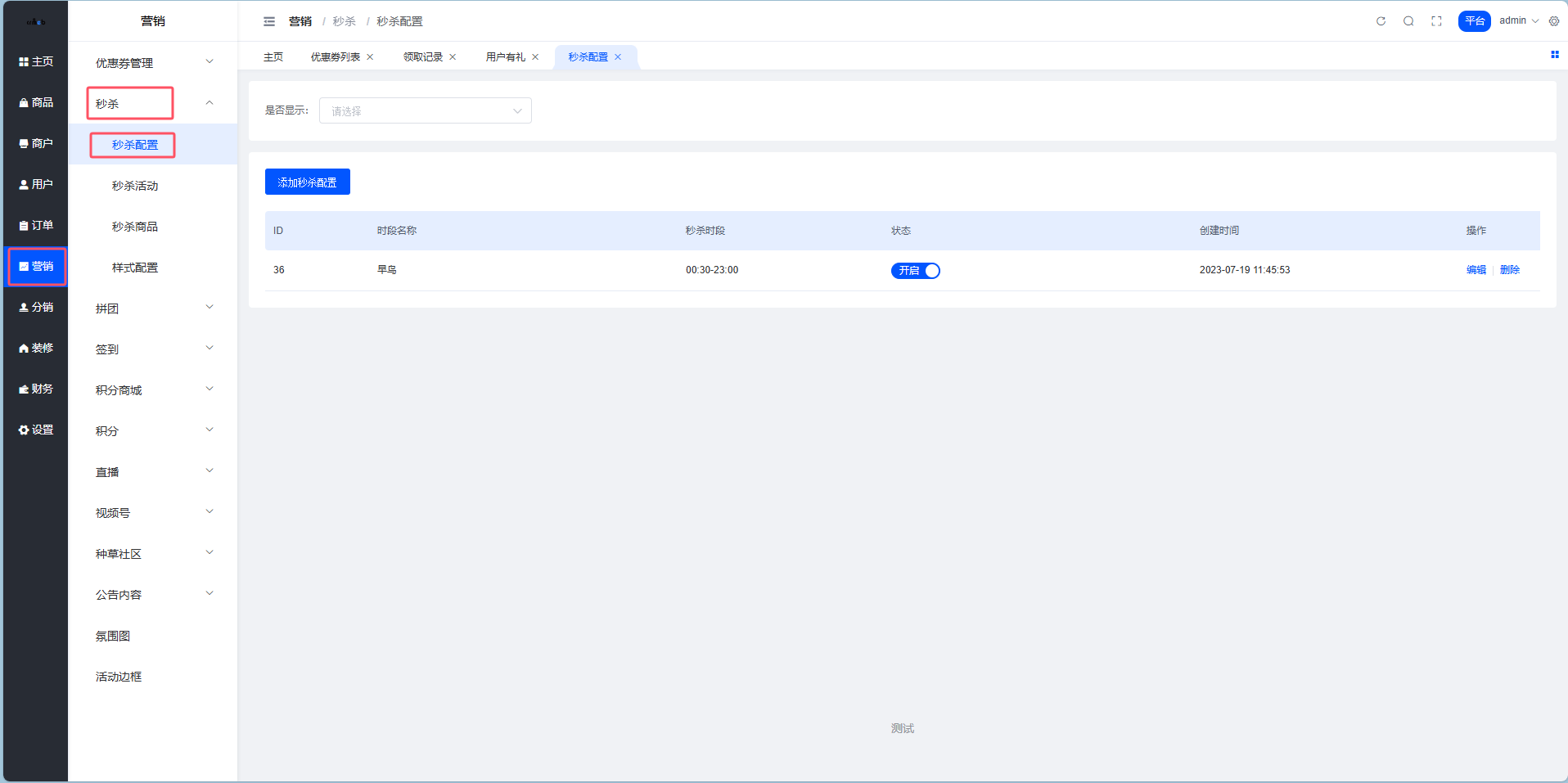Select 秒杀活动 in the sidebar menu
1568x783 pixels.
point(135,186)
